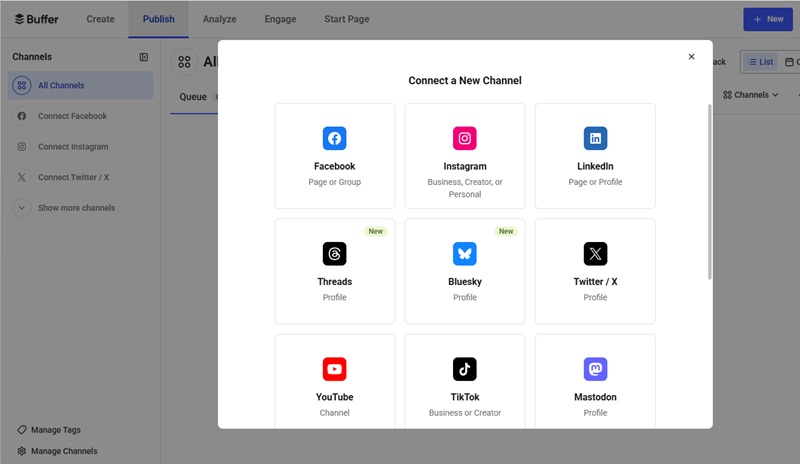The width and height of the screenshot is (800, 464).
Task: Pick the TikTok channel icon
Action: click(465, 369)
